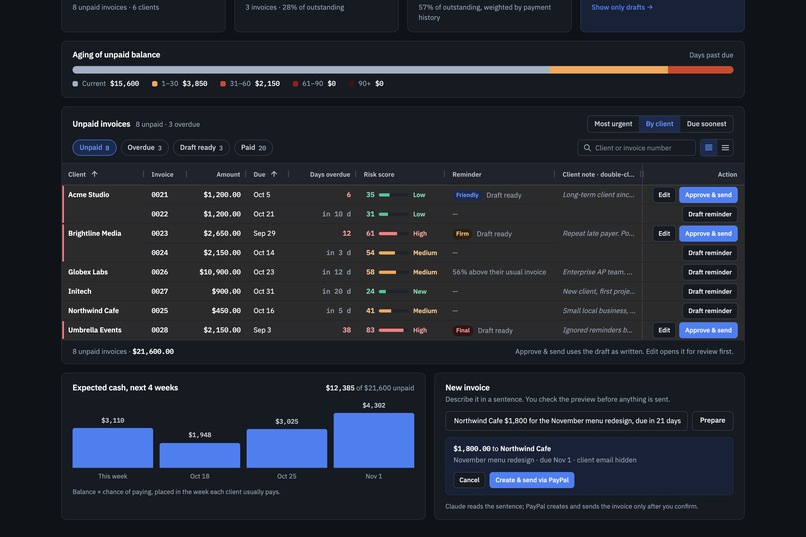The width and height of the screenshot is (806, 537).
Task: Toggle sort arrow on Client column
Action: pyautogui.click(x=95, y=174)
